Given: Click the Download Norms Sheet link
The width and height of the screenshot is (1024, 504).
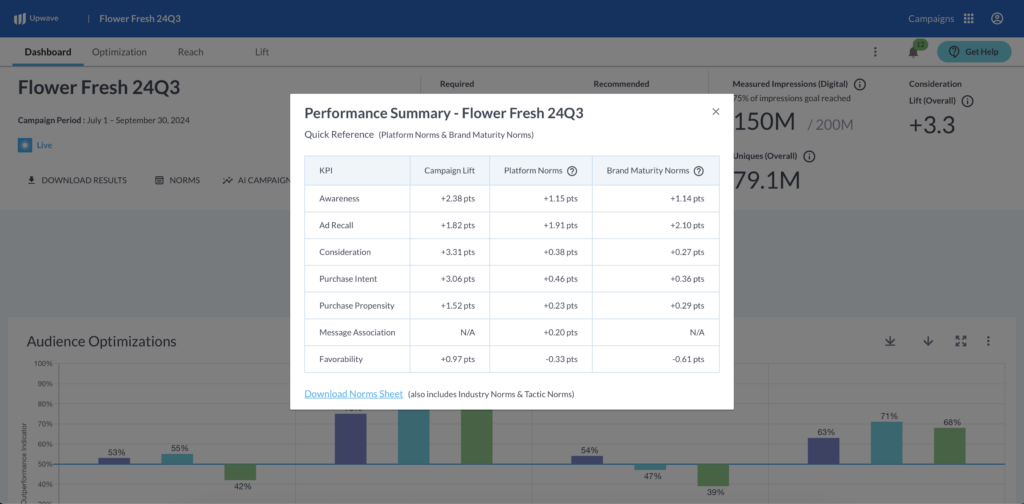Looking at the screenshot, I should [353, 394].
